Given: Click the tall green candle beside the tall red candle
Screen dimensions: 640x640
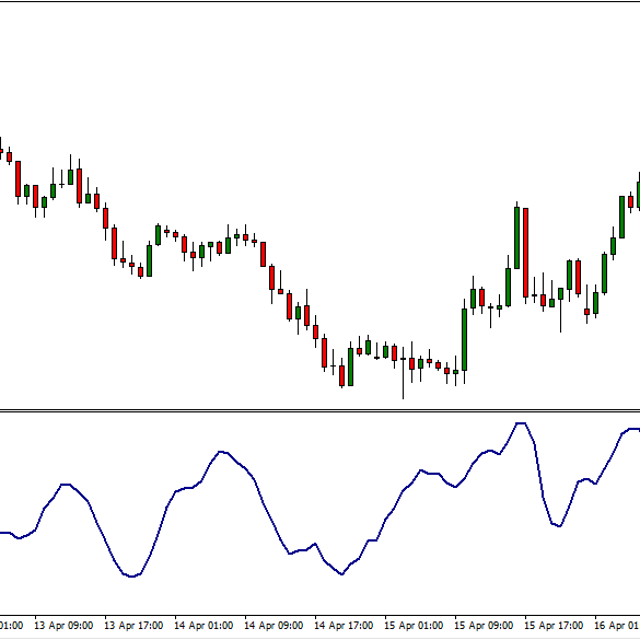Looking at the screenshot, I should [516, 238].
